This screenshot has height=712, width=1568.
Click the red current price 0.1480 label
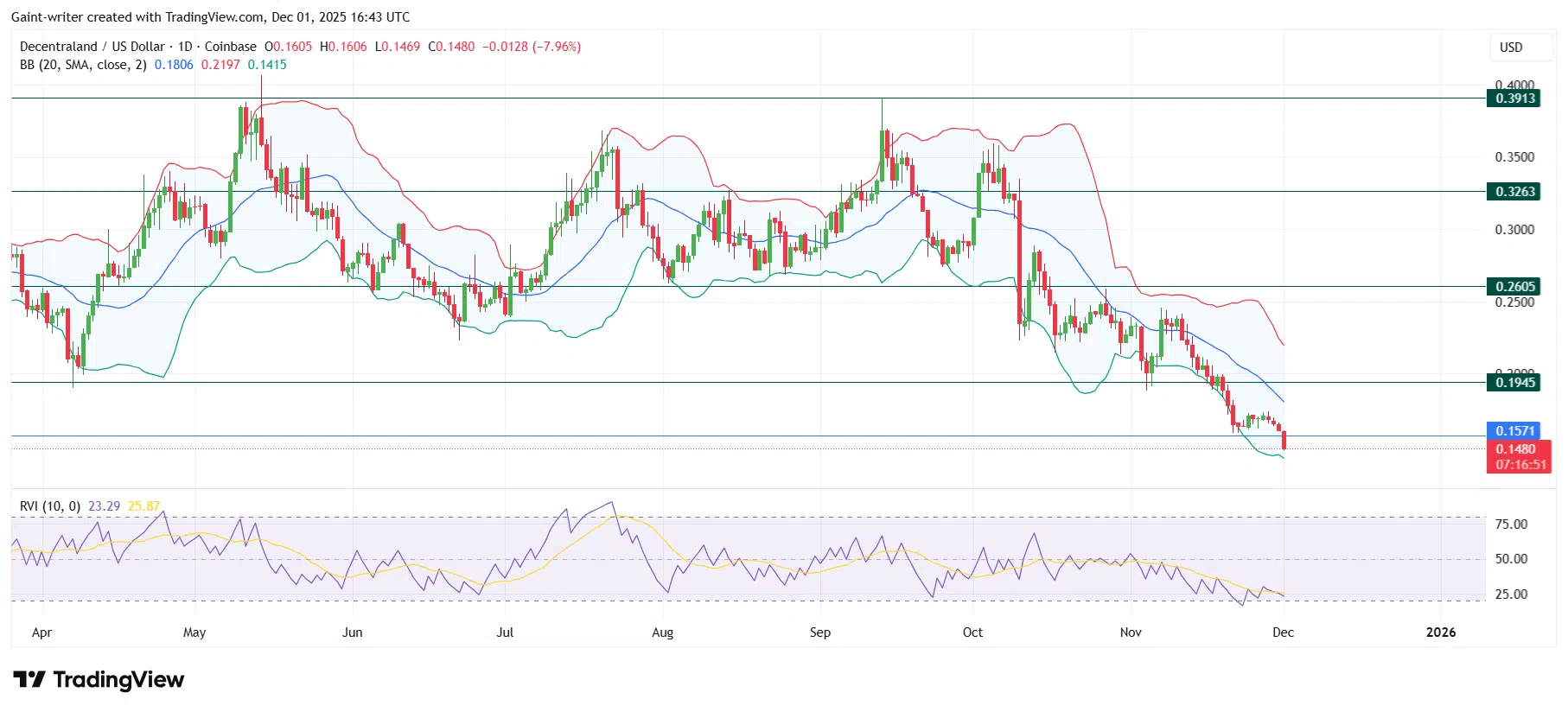click(x=1515, y=449)
